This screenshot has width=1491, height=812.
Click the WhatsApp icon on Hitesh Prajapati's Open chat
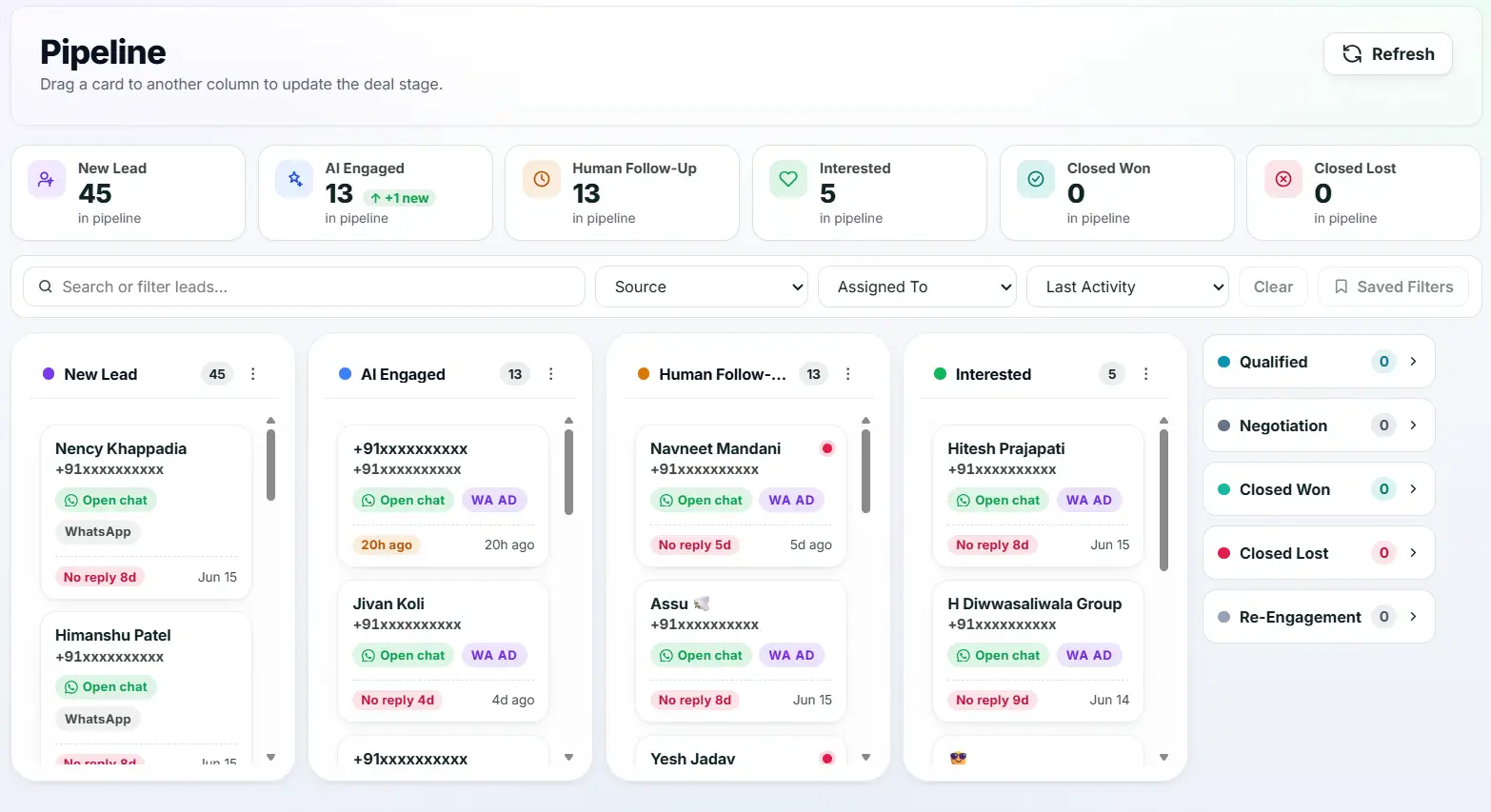(964, 500)
